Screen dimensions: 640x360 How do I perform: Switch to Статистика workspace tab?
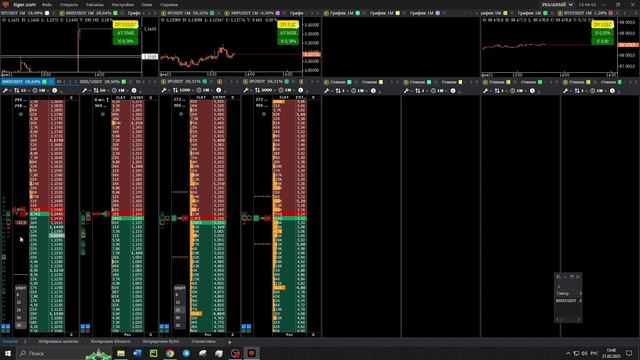coord(203,342)
